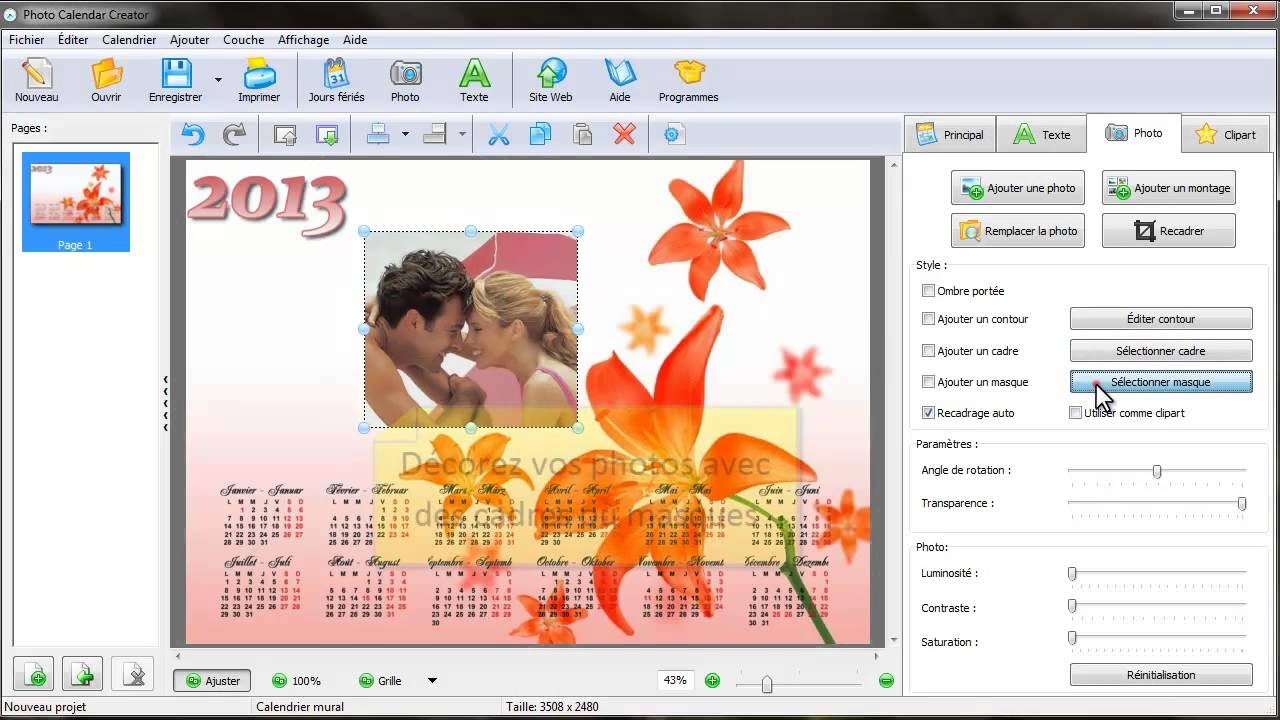The image size is (1280, 720).
Task: Redo the last undone action
Action: (x=234, y=134)
